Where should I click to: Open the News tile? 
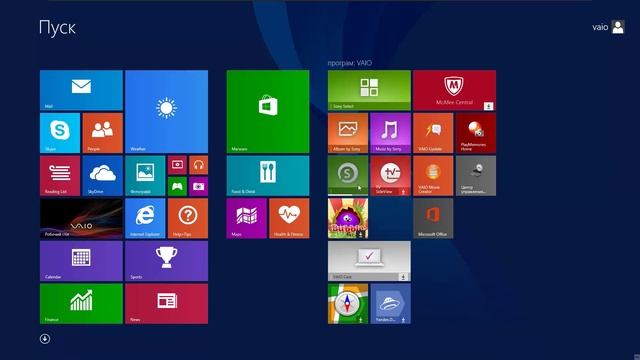pyautogui.click(x=167, y=304)
